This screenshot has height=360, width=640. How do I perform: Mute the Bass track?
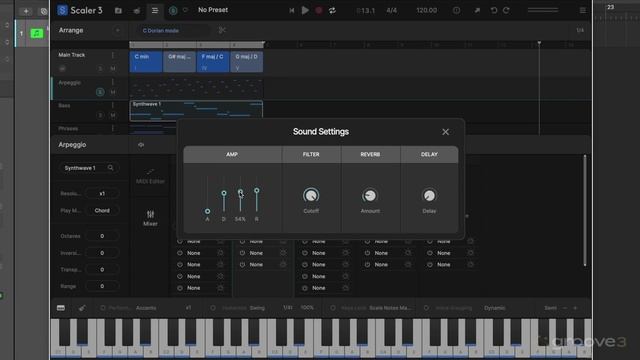(x=113, y=116)
